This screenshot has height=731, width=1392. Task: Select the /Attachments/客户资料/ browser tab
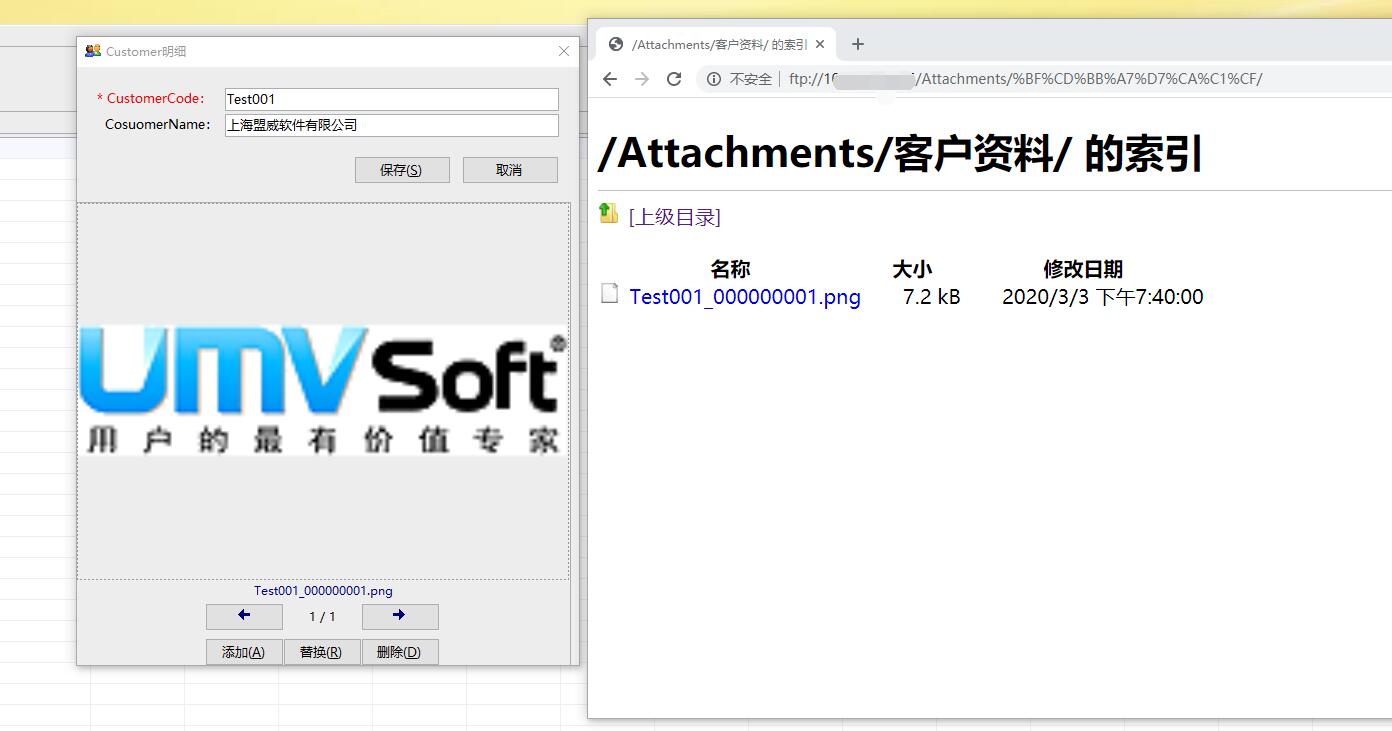[716, 44]
